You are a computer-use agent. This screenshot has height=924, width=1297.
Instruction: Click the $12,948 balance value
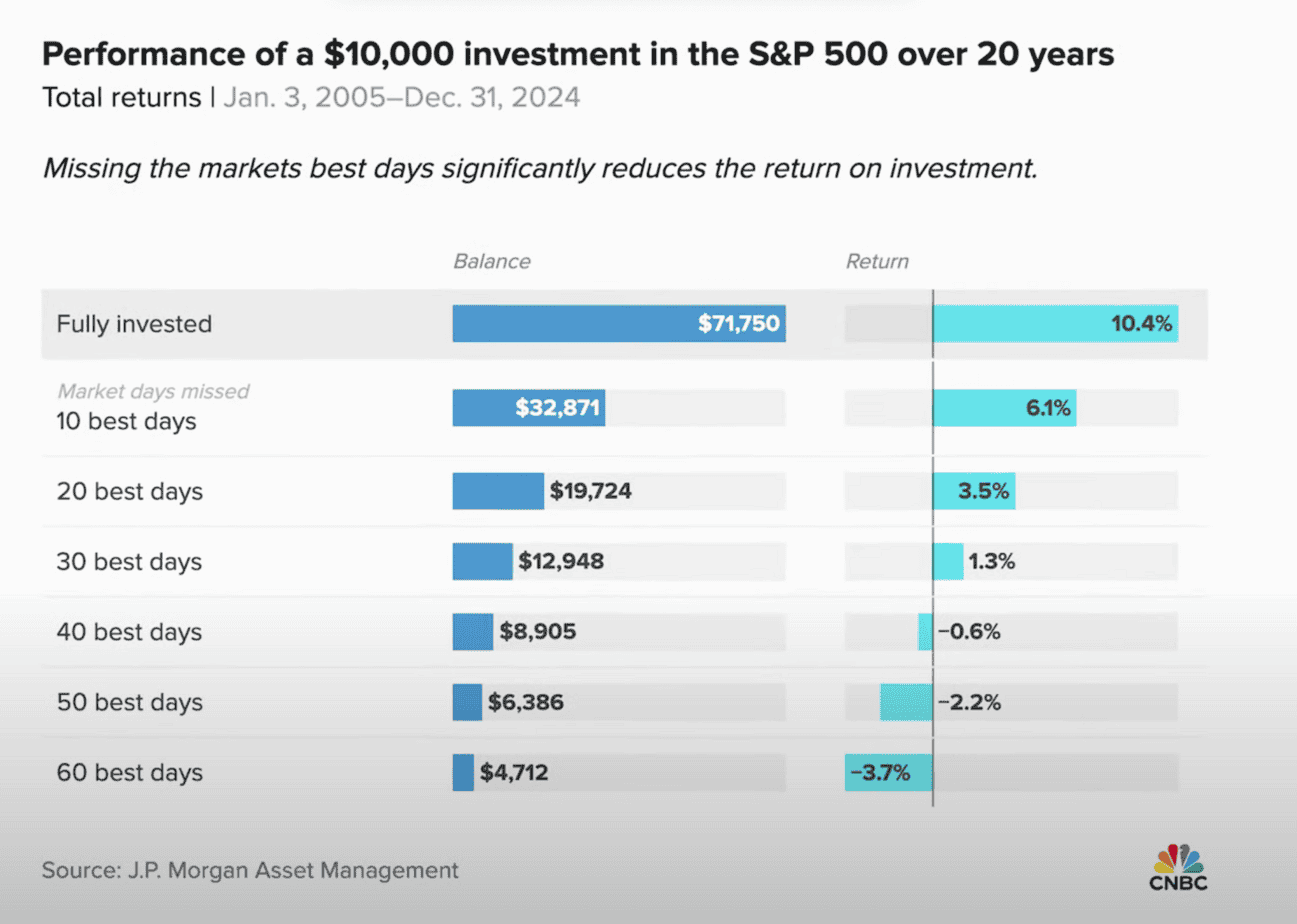pyautogui.click(x=561, y=562)
